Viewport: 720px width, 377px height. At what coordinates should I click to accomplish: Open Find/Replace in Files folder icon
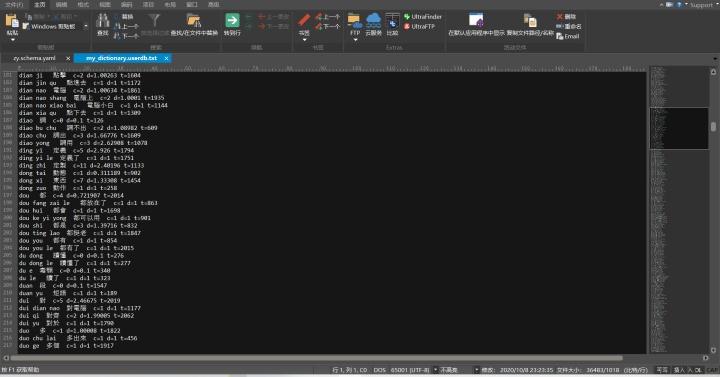coord(194,21)
